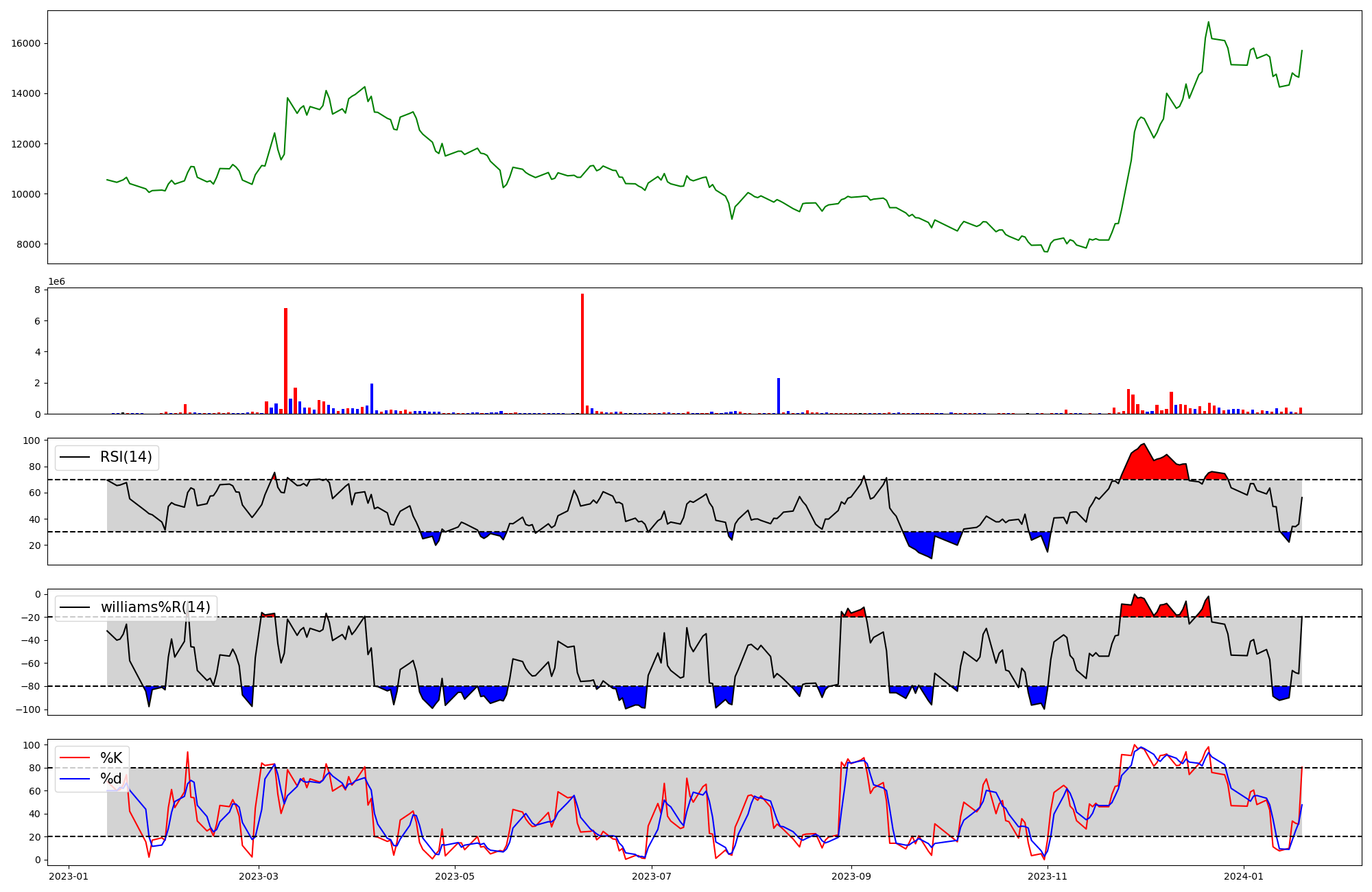Click the williams%R(14) legend label
The image size is (1372, 892).
[155, 607]
